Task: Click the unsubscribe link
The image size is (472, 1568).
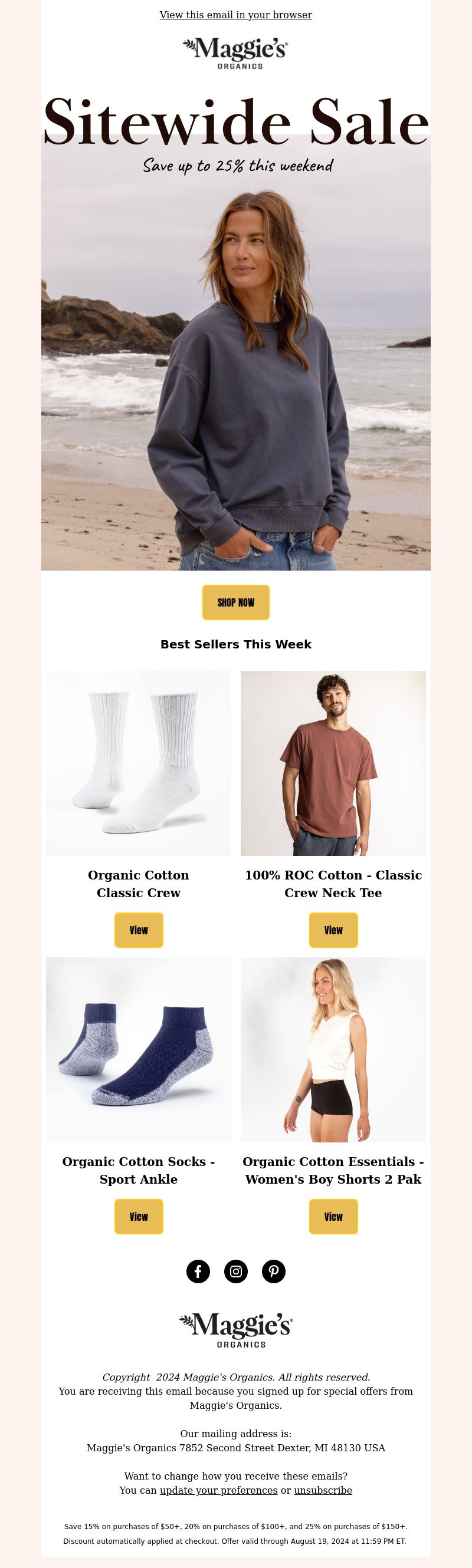Action: [x=323, y=1490]
